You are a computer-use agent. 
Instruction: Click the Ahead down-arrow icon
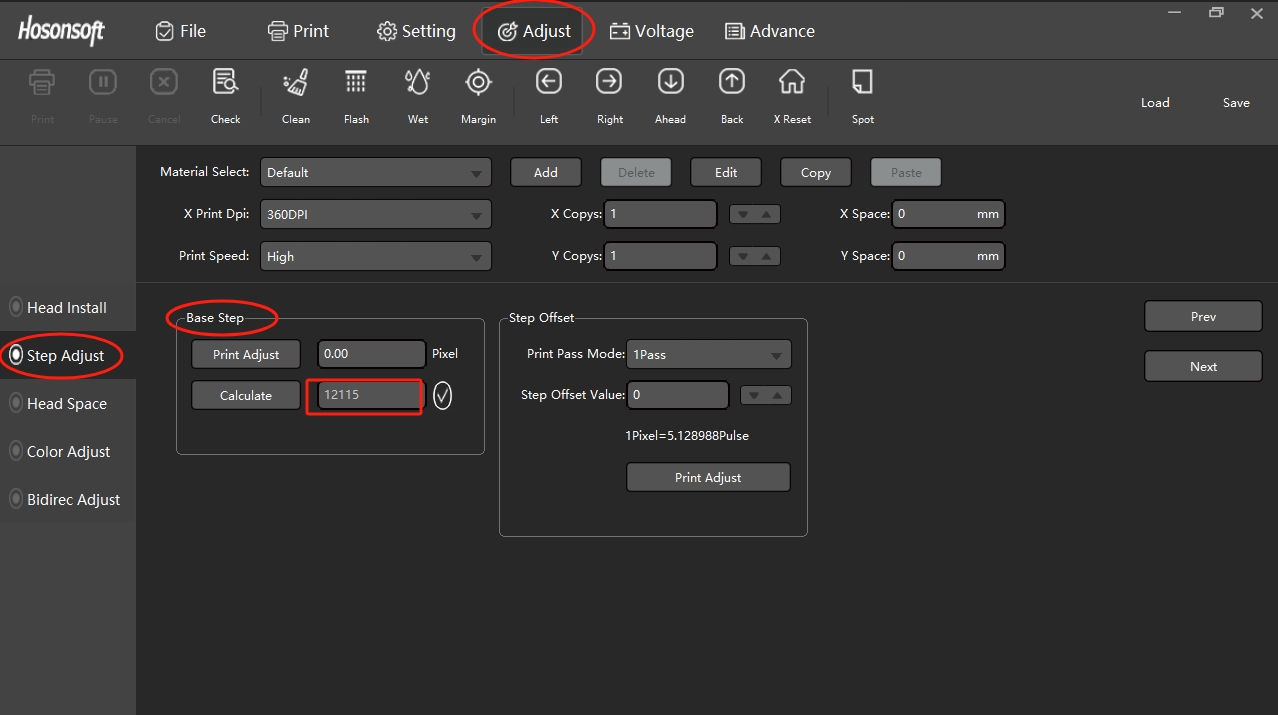[670, 83]
